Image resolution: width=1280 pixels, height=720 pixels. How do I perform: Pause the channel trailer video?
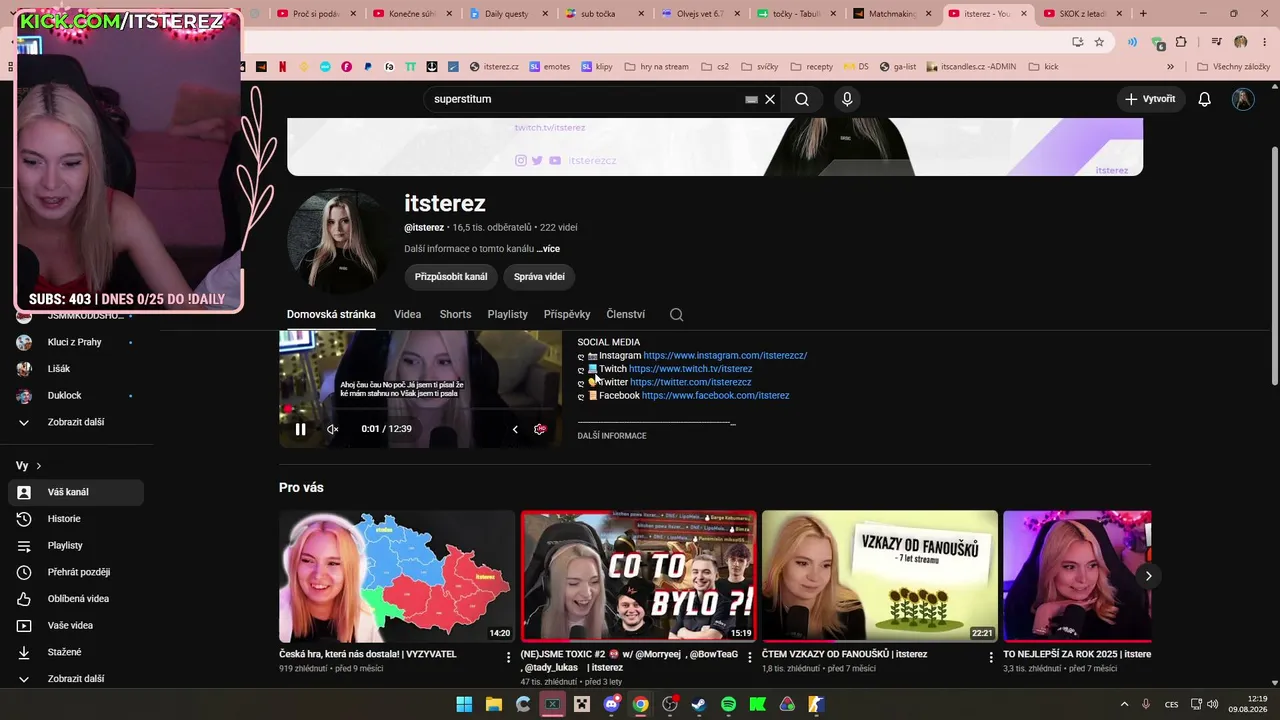(300, 429)
